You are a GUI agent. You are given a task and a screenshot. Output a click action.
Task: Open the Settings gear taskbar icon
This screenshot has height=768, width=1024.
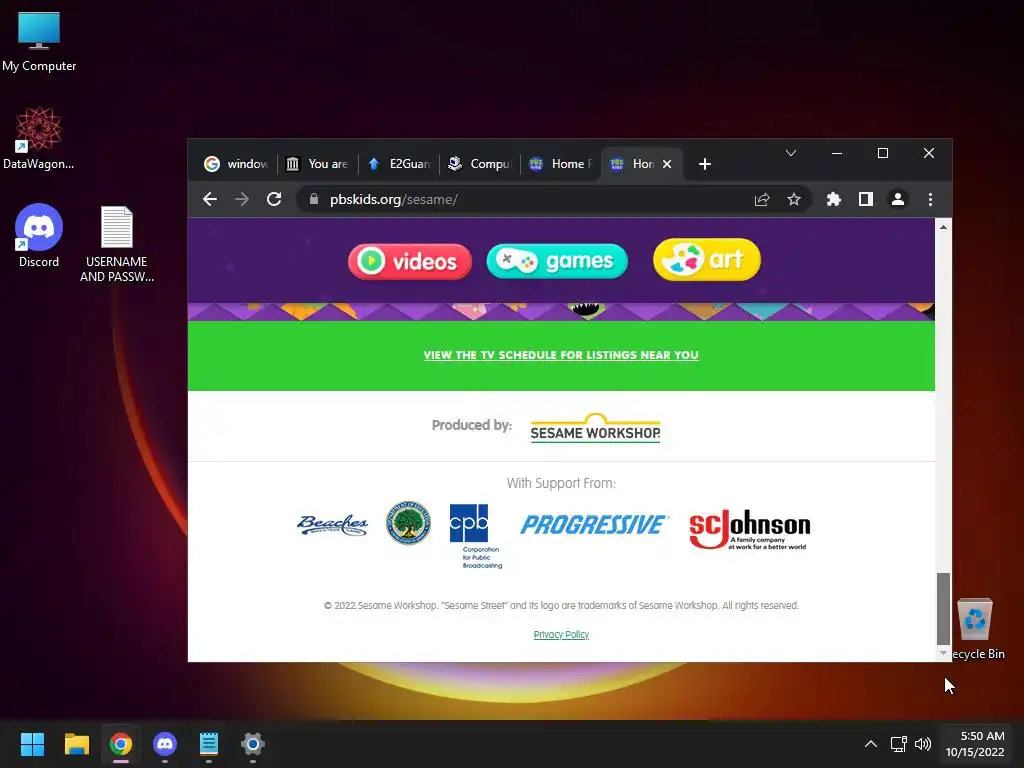click(253, 744)
